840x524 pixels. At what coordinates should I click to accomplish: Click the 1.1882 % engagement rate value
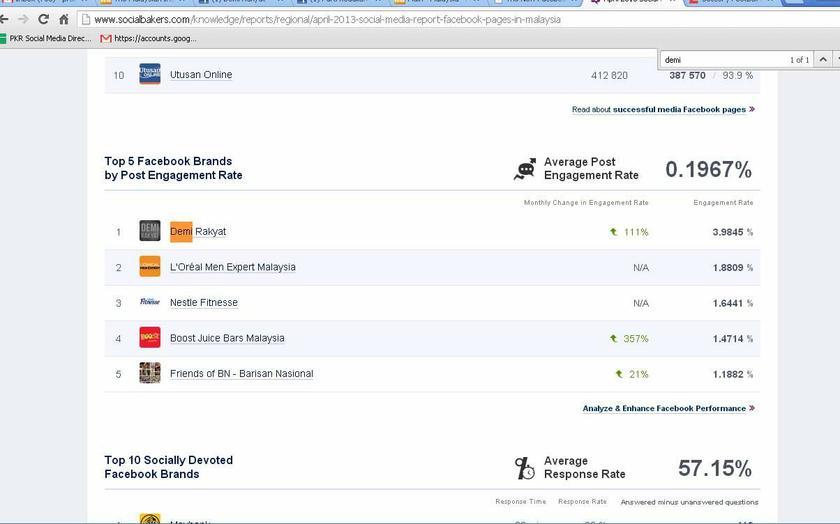pyautogui.click(x=732, y=374)
